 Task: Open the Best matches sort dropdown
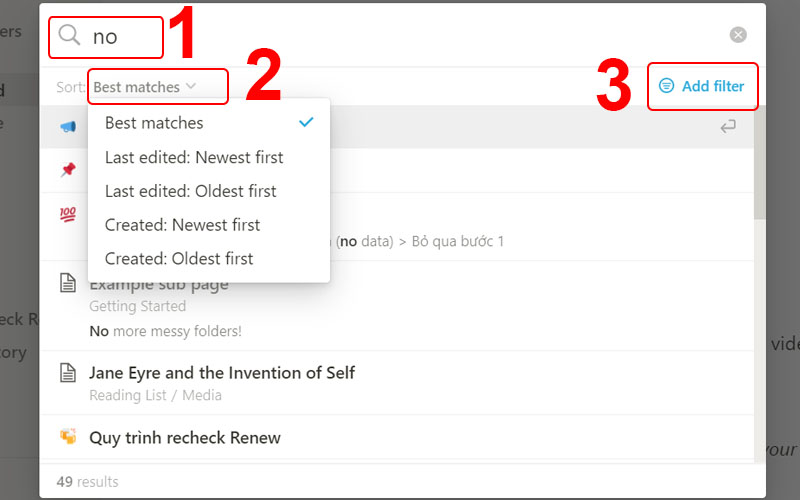pyautogui.click(x=144, y=87)
